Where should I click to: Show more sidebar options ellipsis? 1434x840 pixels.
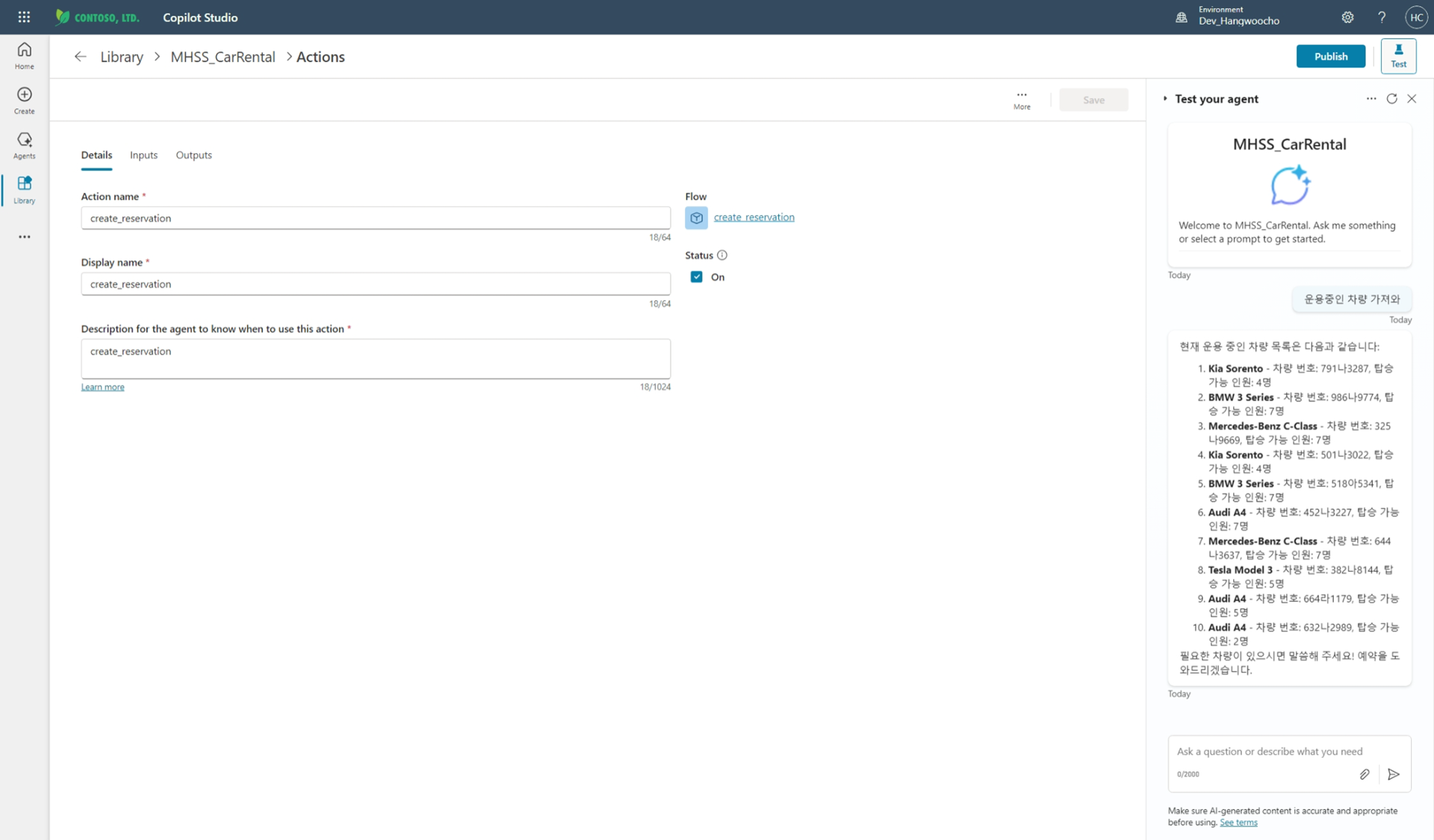click(x=24, y=237)
